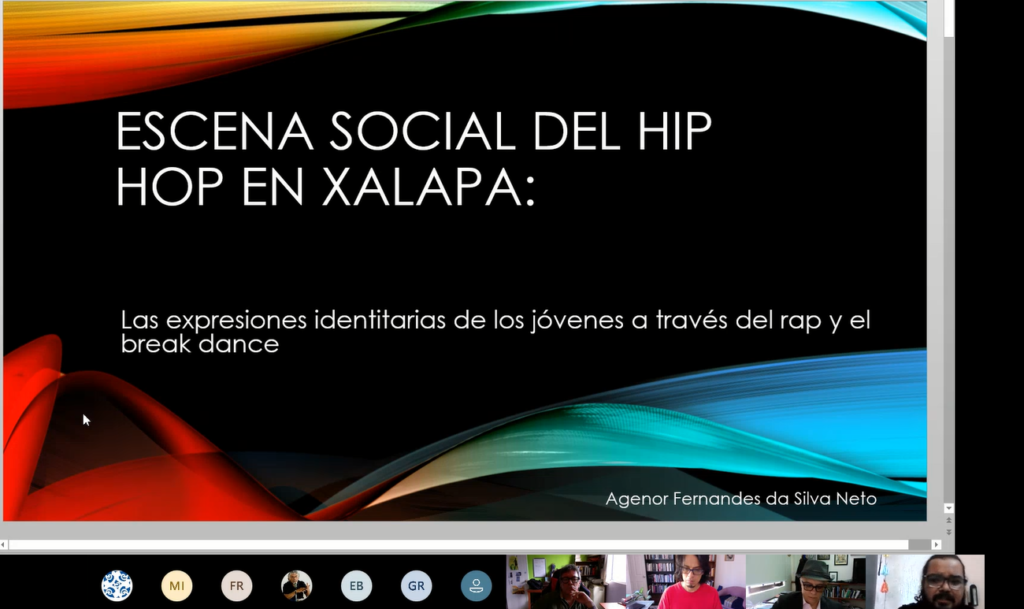
Task: Open video feed with green wall background
Action: pos(565,582)
